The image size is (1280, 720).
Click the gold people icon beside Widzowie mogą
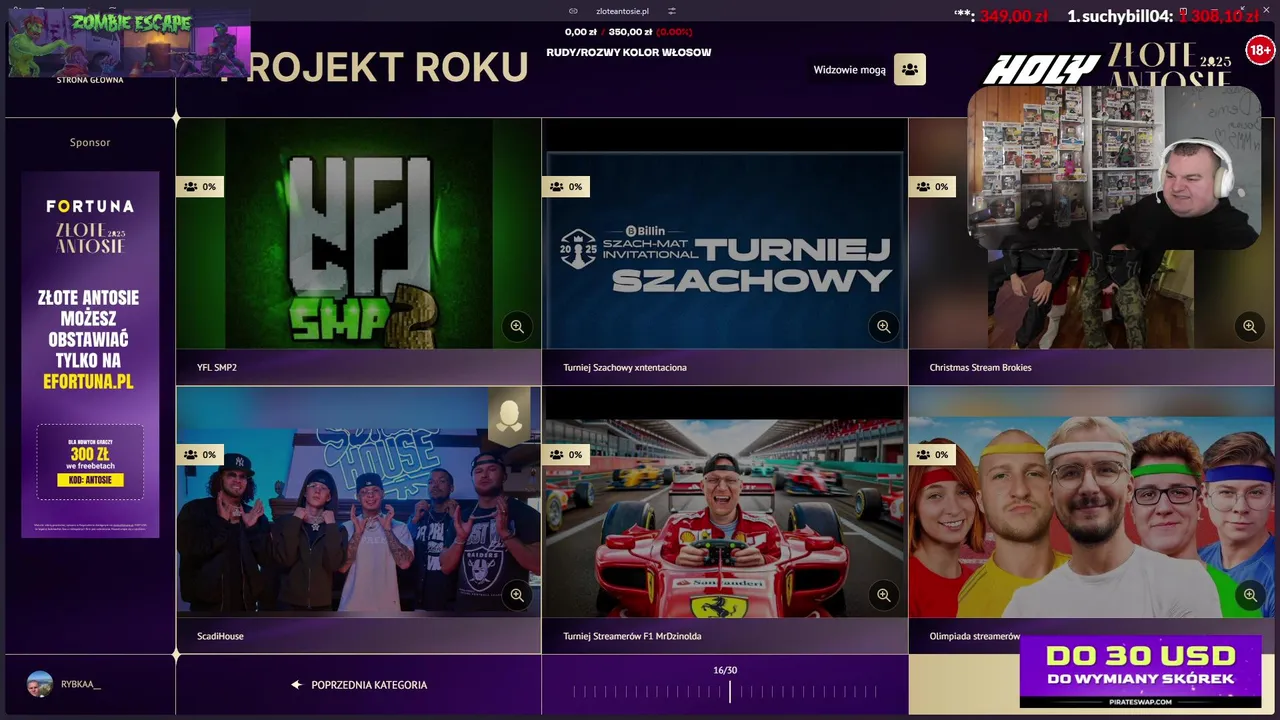(x=909, y=69)
